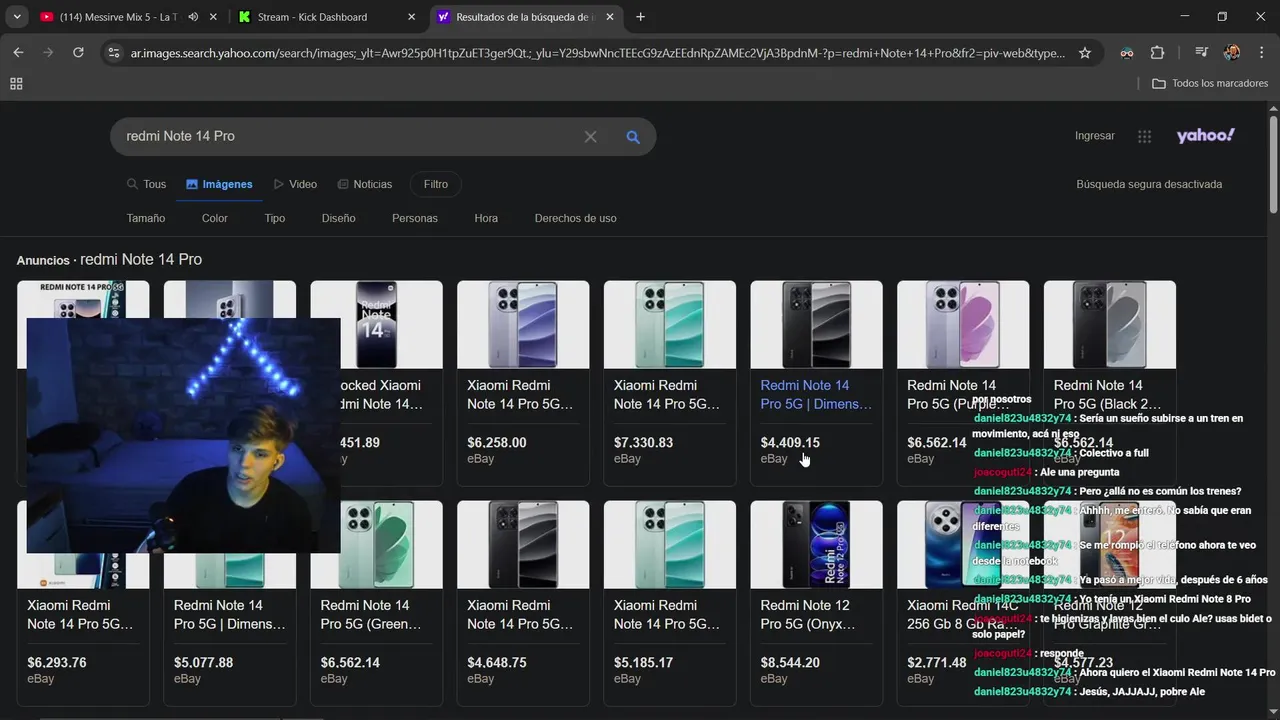Viewport: 1280px width, 720px height.
Task: Switch to the Video results tab
Action: 295,184
